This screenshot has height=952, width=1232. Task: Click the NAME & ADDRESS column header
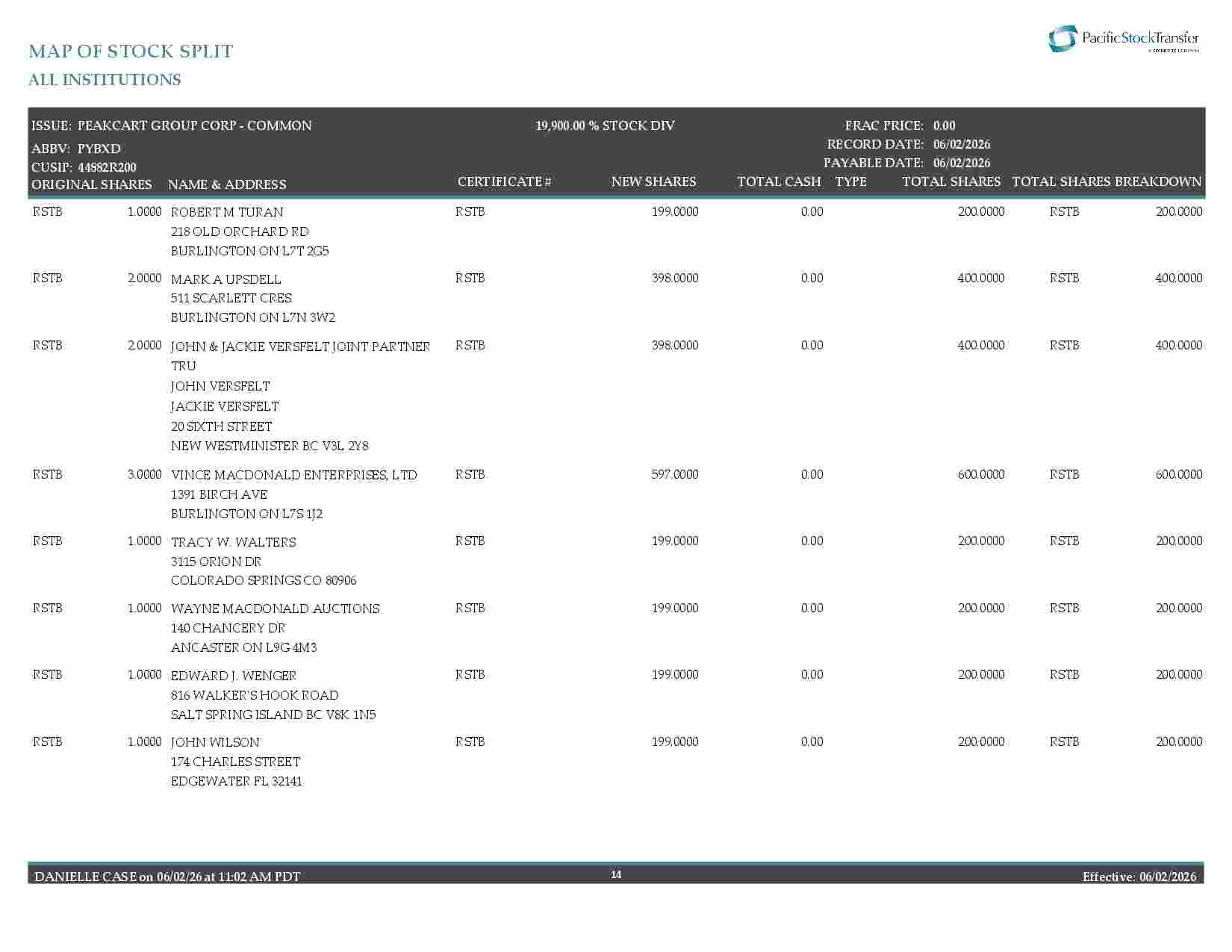coord(227,184)
